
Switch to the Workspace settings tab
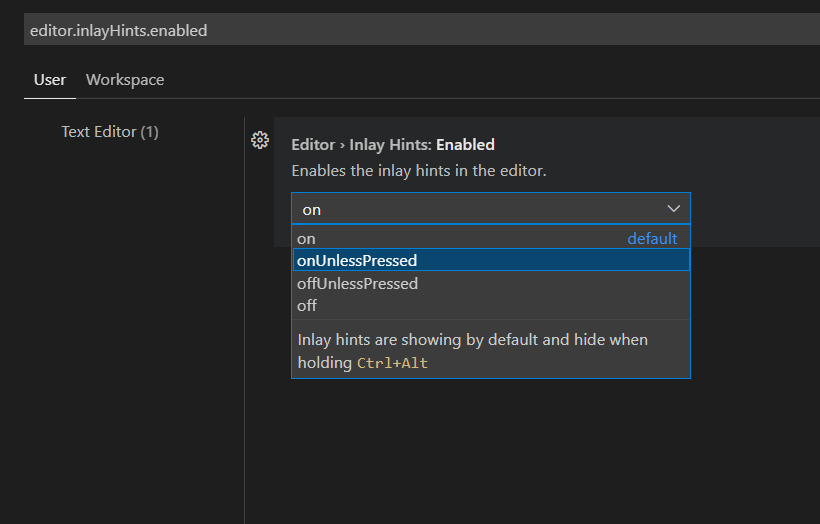125,80
